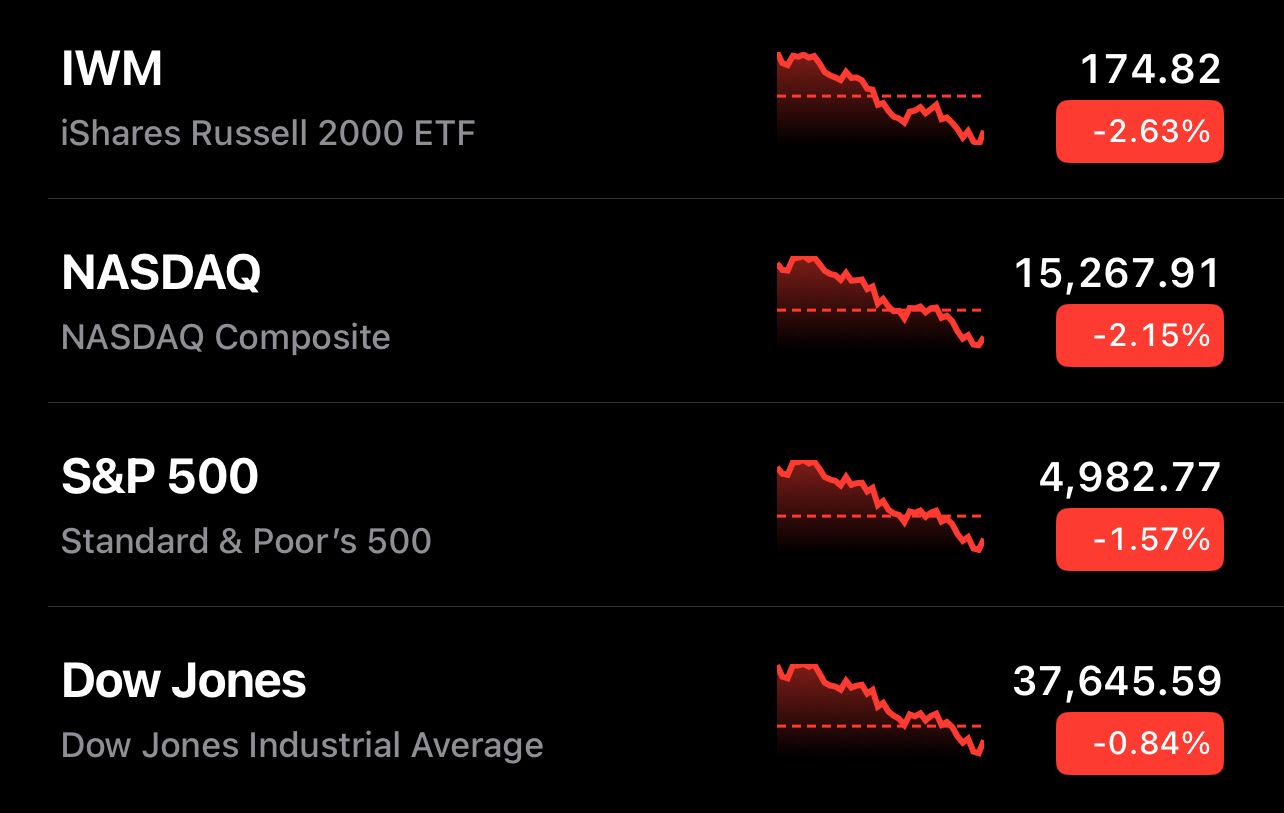Open Dow Jones Industrial Average subtitle

coord(302,745)
